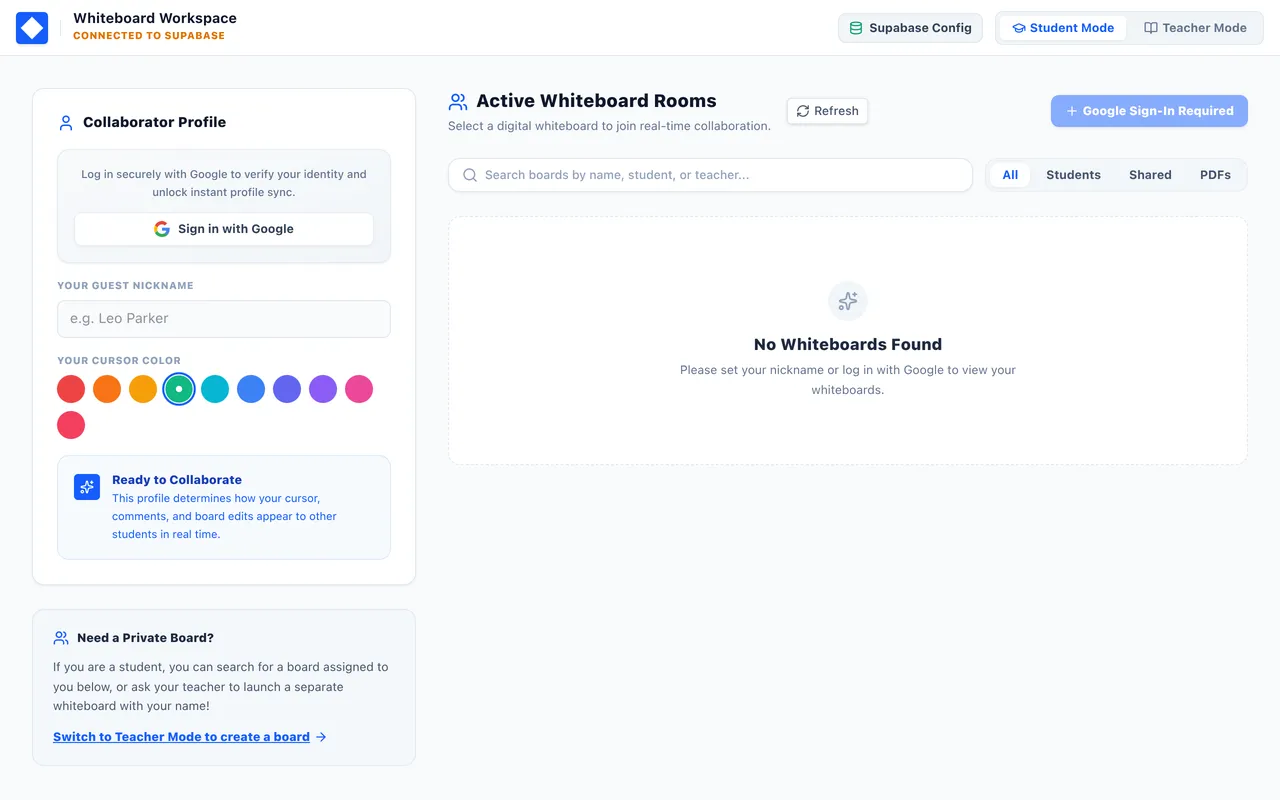
Task: Select the green cursor color
Action: pyautogui.click(x=179, y=389)
